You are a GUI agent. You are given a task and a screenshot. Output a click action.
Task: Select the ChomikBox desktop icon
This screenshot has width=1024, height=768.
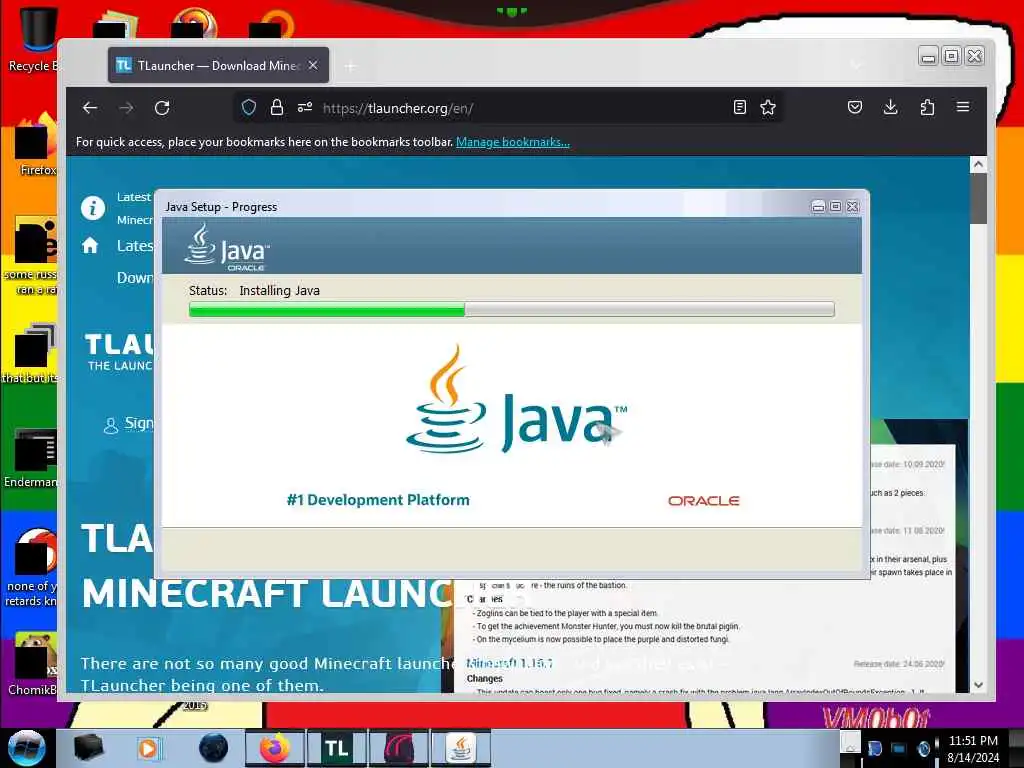33,663
